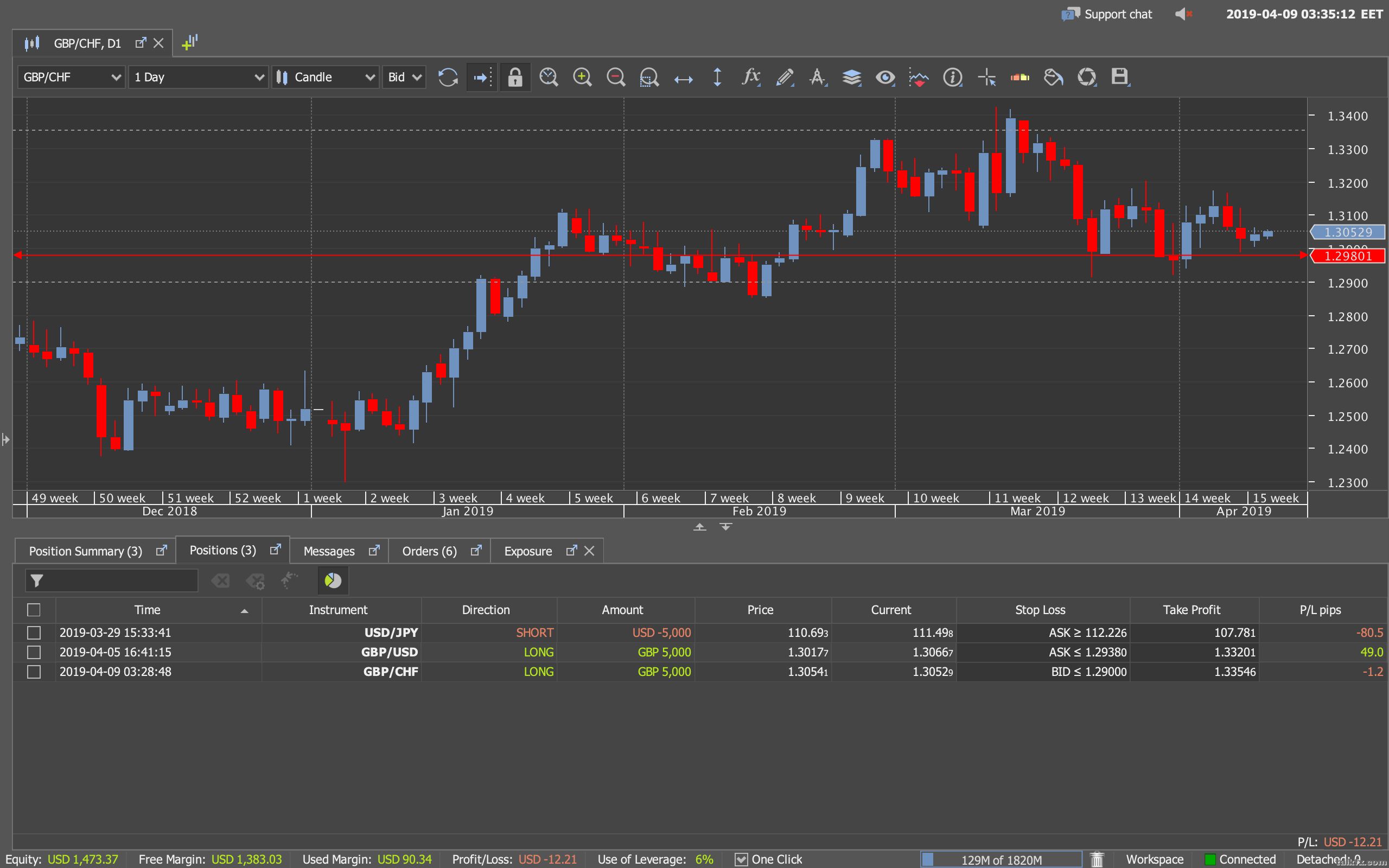Detach the Messages panel
The image size is (1389, 868).
374,551
